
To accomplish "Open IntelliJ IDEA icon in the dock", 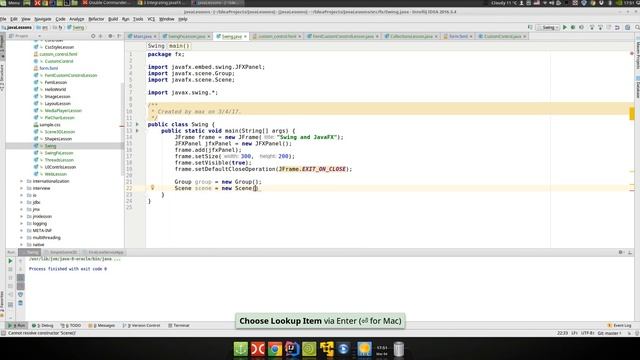I will pyautogui.click(x=292, y=349).
